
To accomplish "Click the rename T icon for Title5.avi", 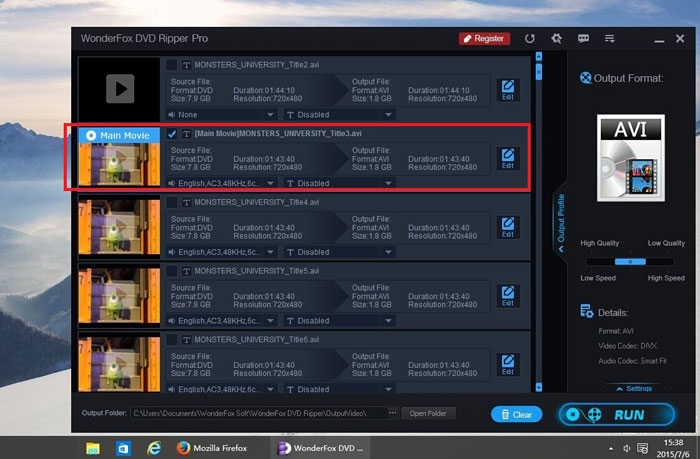I will [x=186, y=271].
